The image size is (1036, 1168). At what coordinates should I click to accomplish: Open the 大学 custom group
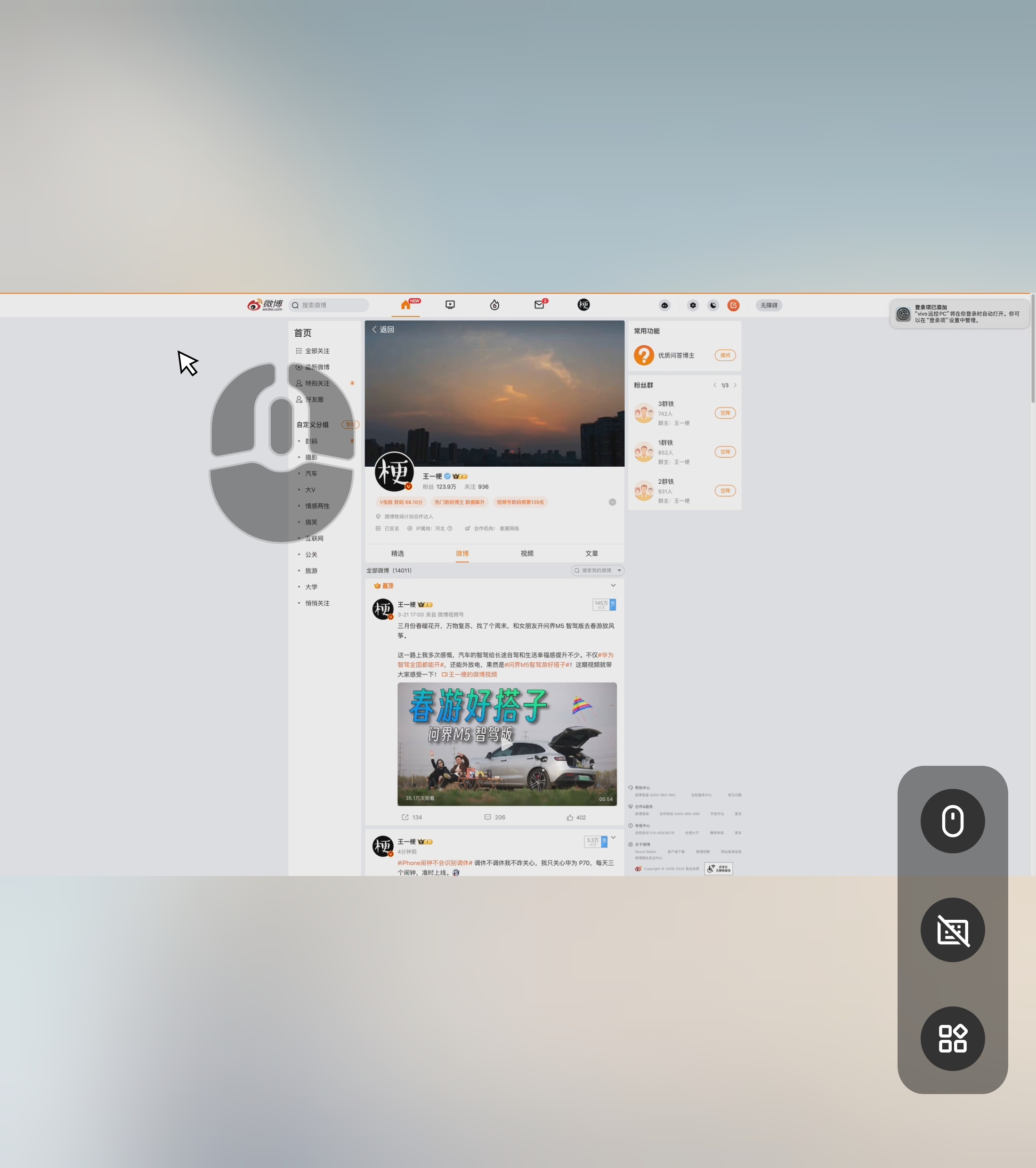(x=311, y=587)
